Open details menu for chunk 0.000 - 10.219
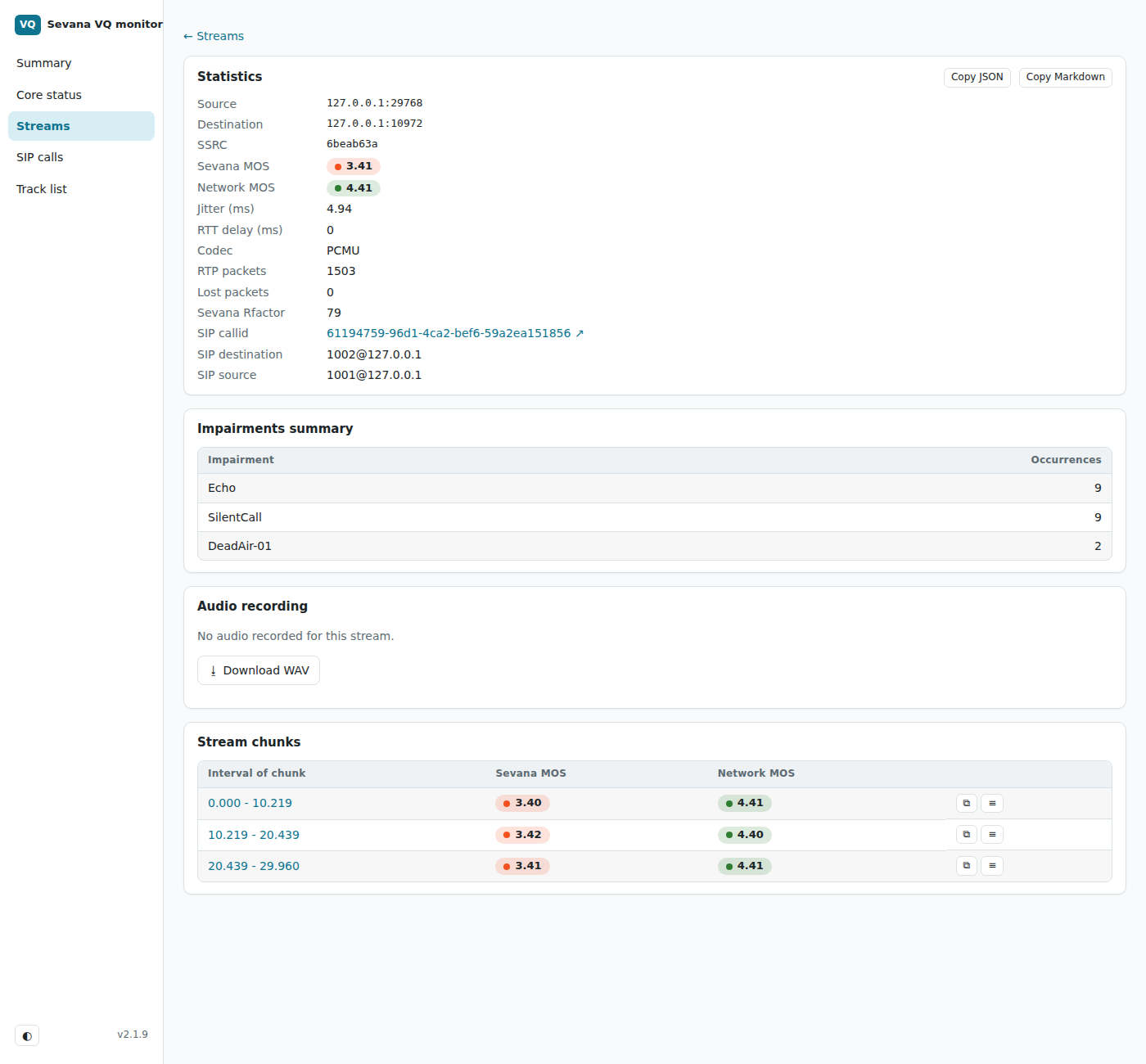This screenshot has height=1064, width=1146. click(x=992, y=803)
